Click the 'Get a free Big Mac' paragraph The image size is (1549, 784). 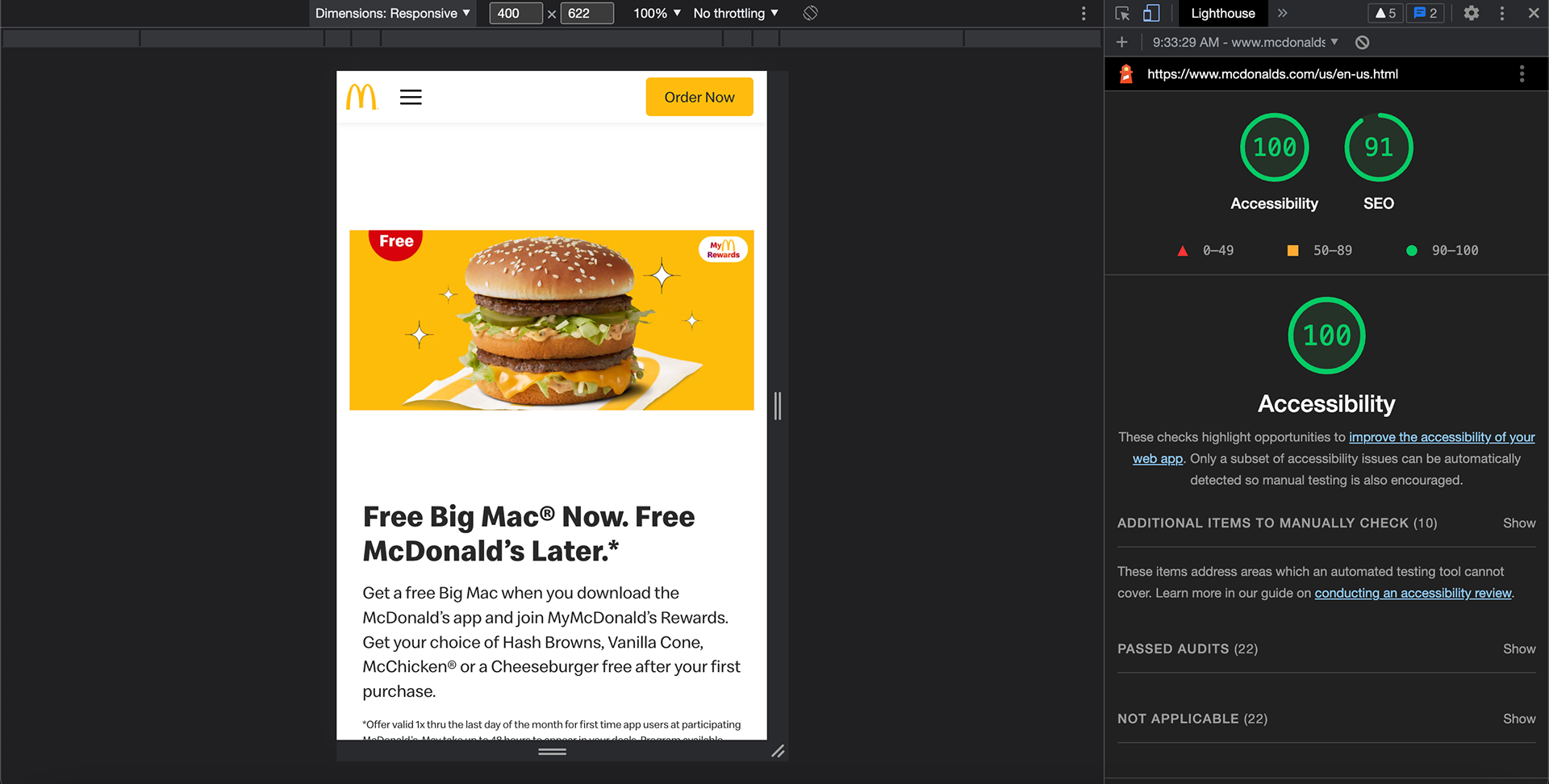point(551,642)
